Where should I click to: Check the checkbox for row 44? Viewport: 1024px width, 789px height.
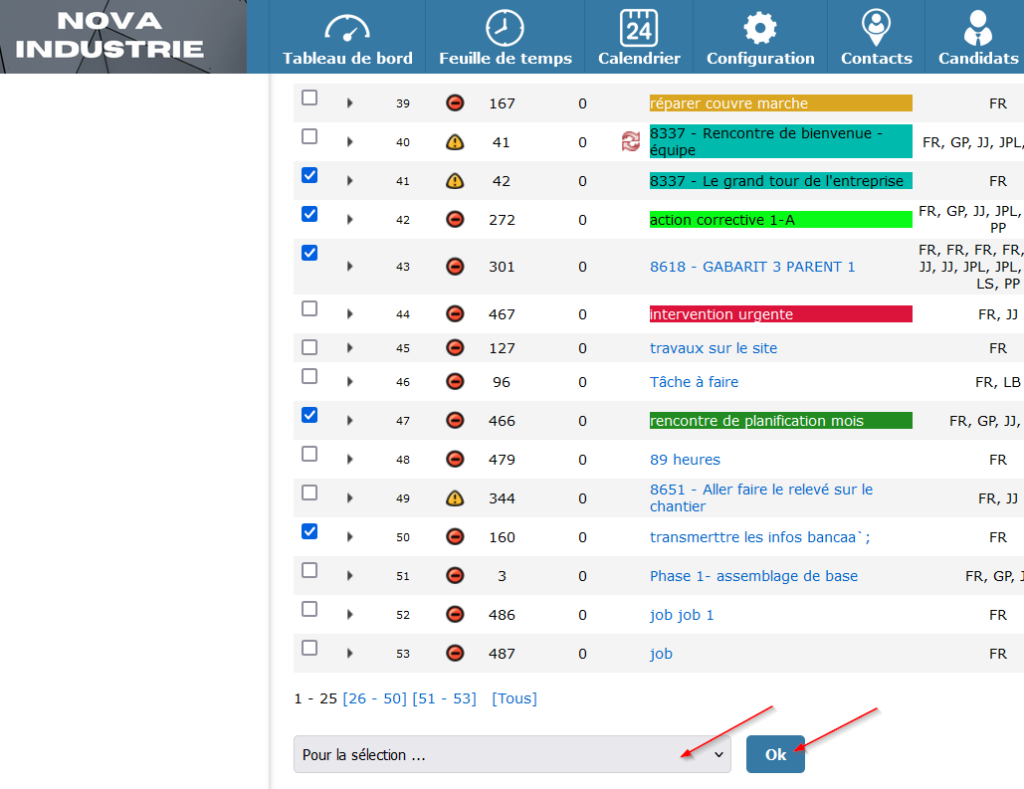point(310,309)
